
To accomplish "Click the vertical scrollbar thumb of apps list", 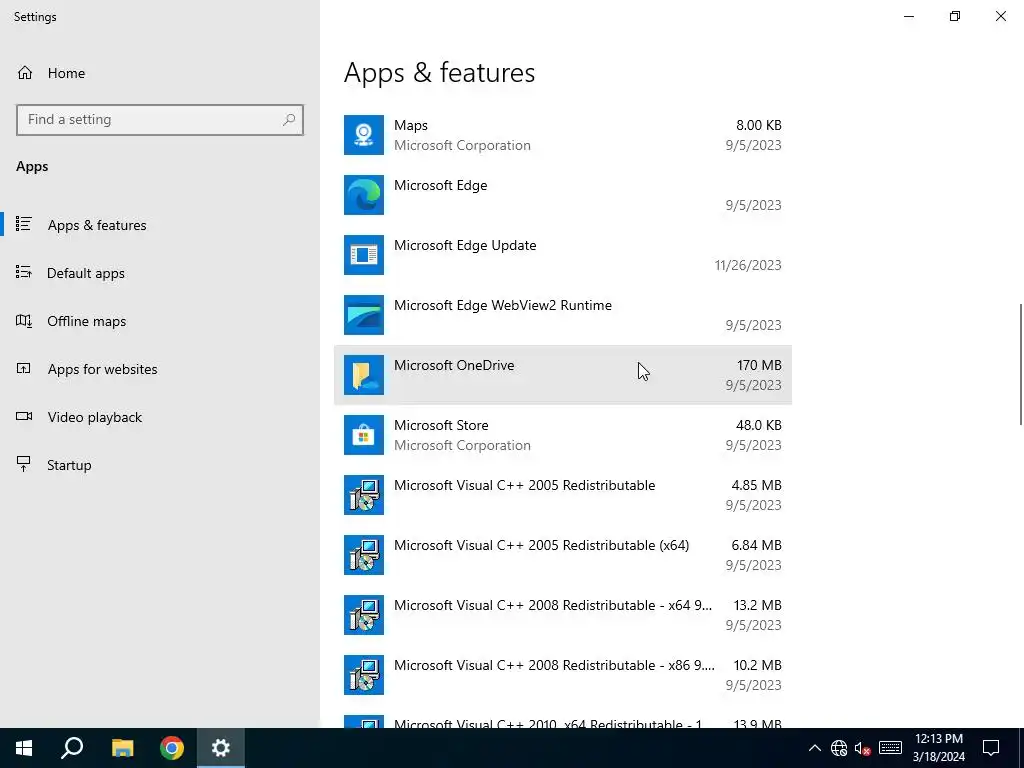I will click(1021, 364).
